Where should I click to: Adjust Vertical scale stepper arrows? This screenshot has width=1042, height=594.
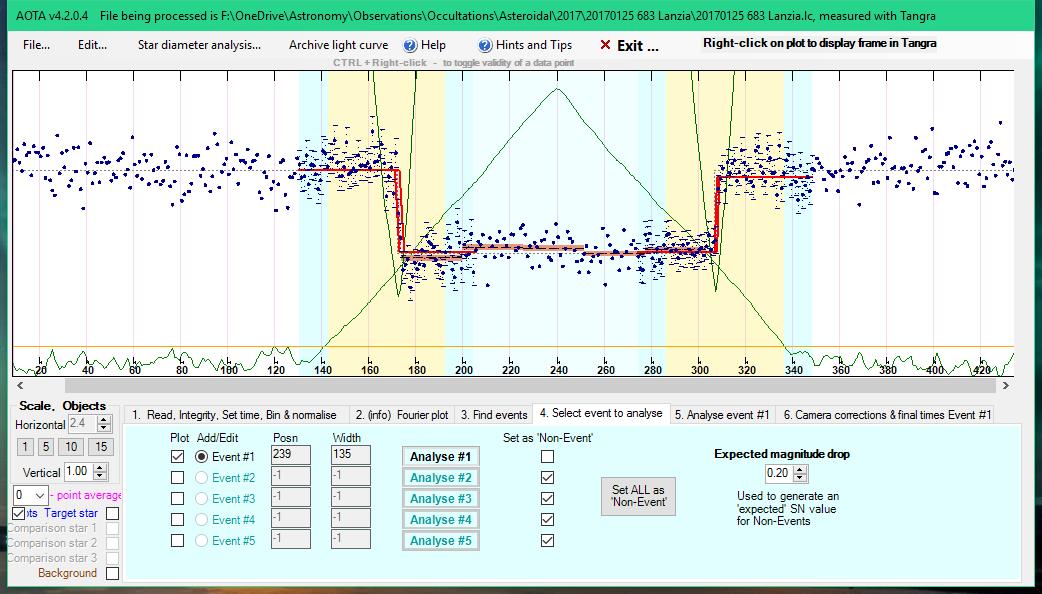pyautogui.click(x=100, y=472)
